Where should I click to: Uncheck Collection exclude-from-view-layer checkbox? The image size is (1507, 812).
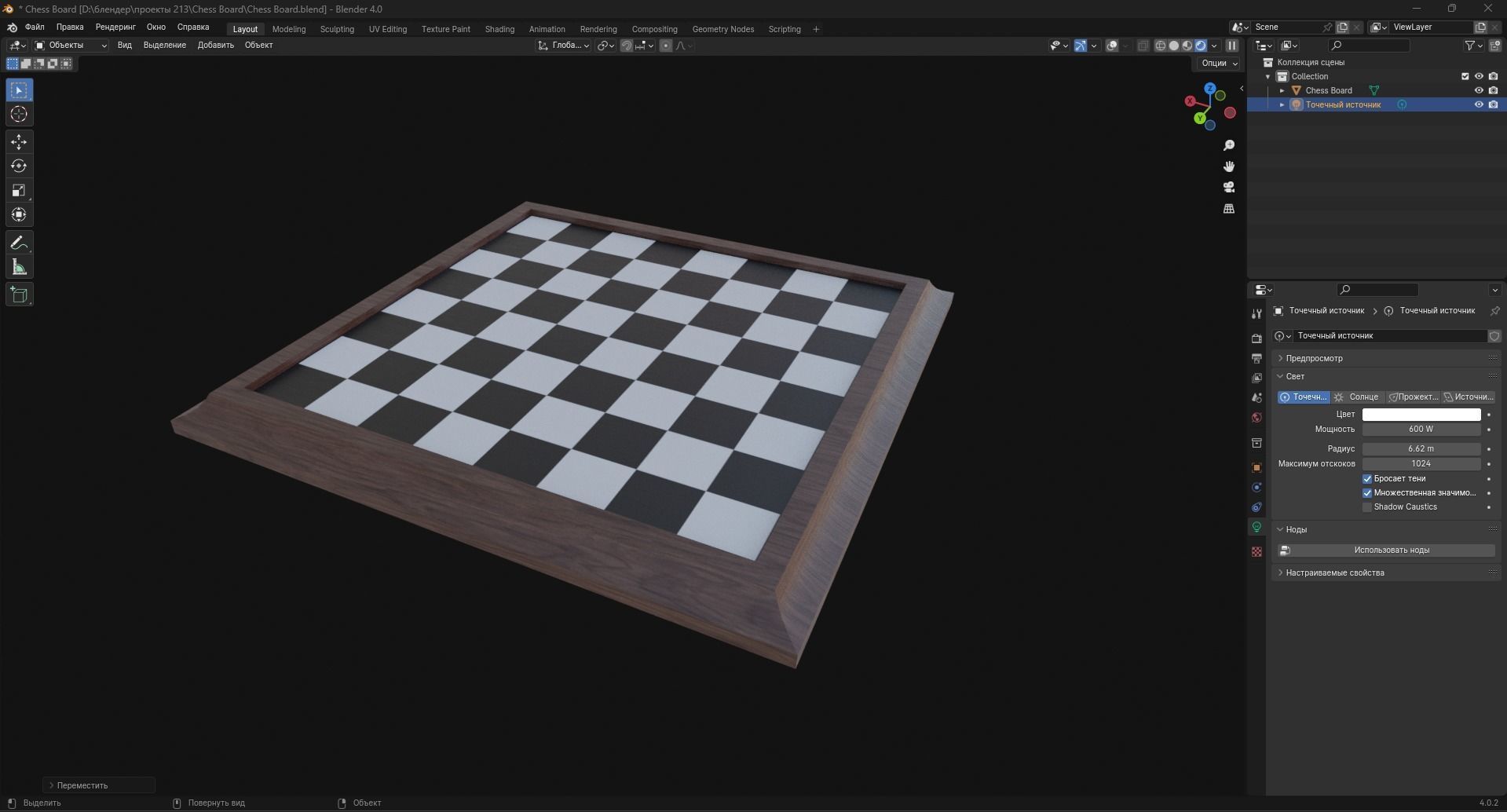1465,76
